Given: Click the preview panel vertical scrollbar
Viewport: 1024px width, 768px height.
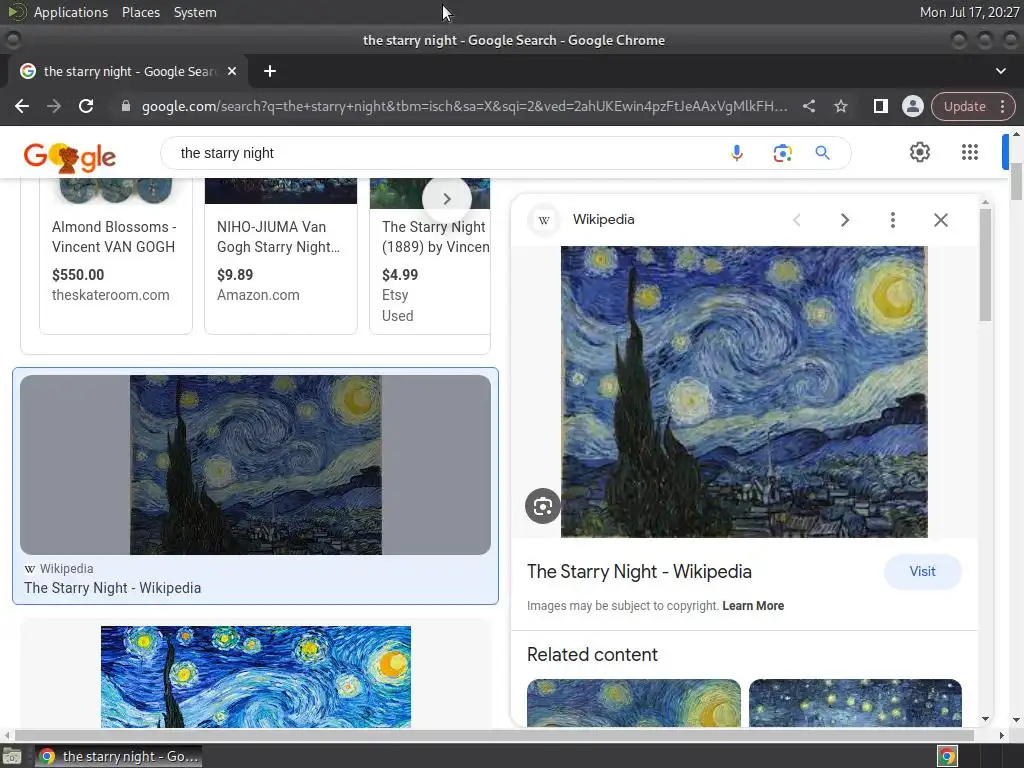Looking at the screenshot, I should click(985, 264).
